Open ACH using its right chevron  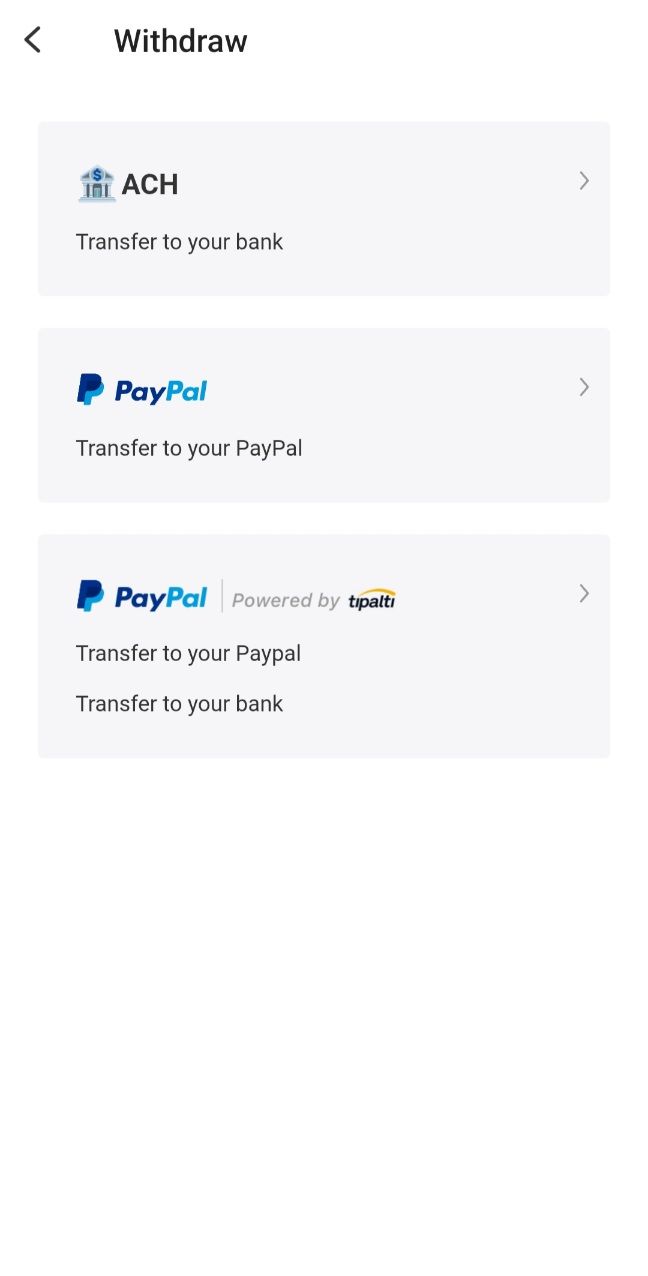pyautogui.click(x=584, y=181)
